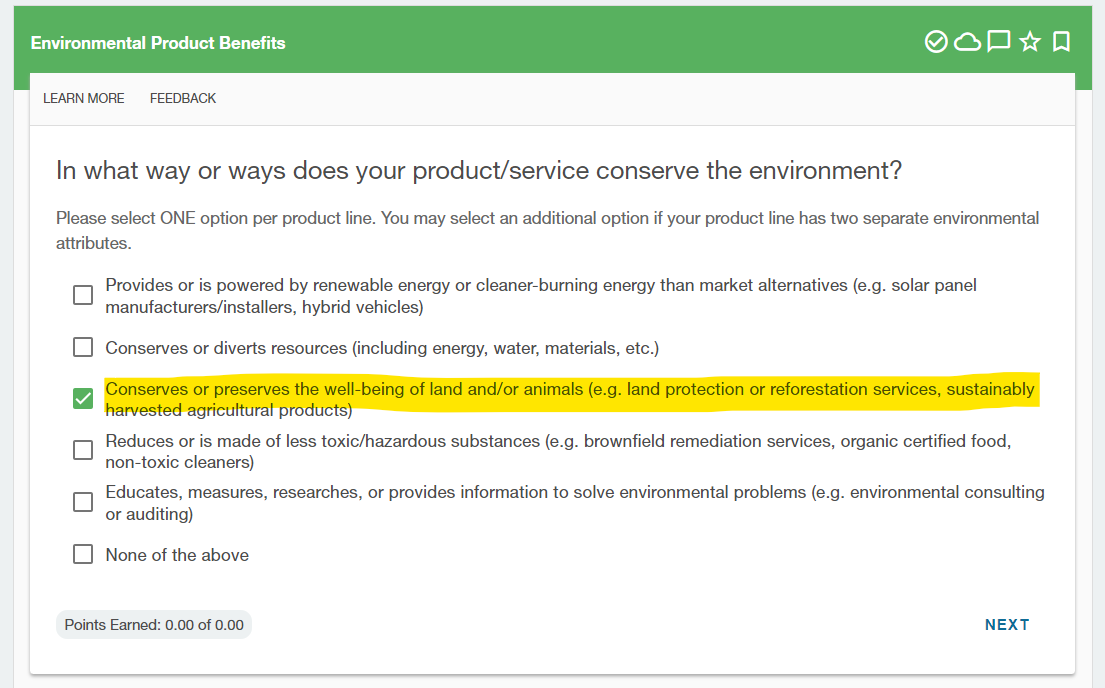Open the comment bubble icon
The image size is (1105, 688).
pyautogui.click(x=999, y=42)
